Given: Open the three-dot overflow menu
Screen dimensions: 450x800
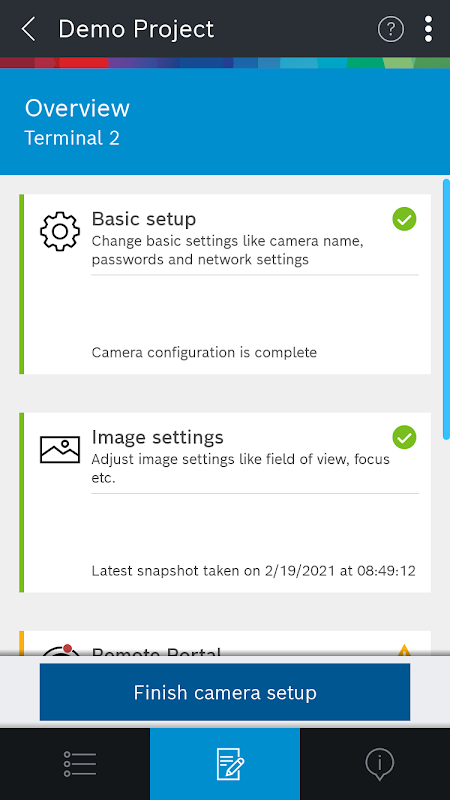Looking at the screenshot, I should point(428,29).
